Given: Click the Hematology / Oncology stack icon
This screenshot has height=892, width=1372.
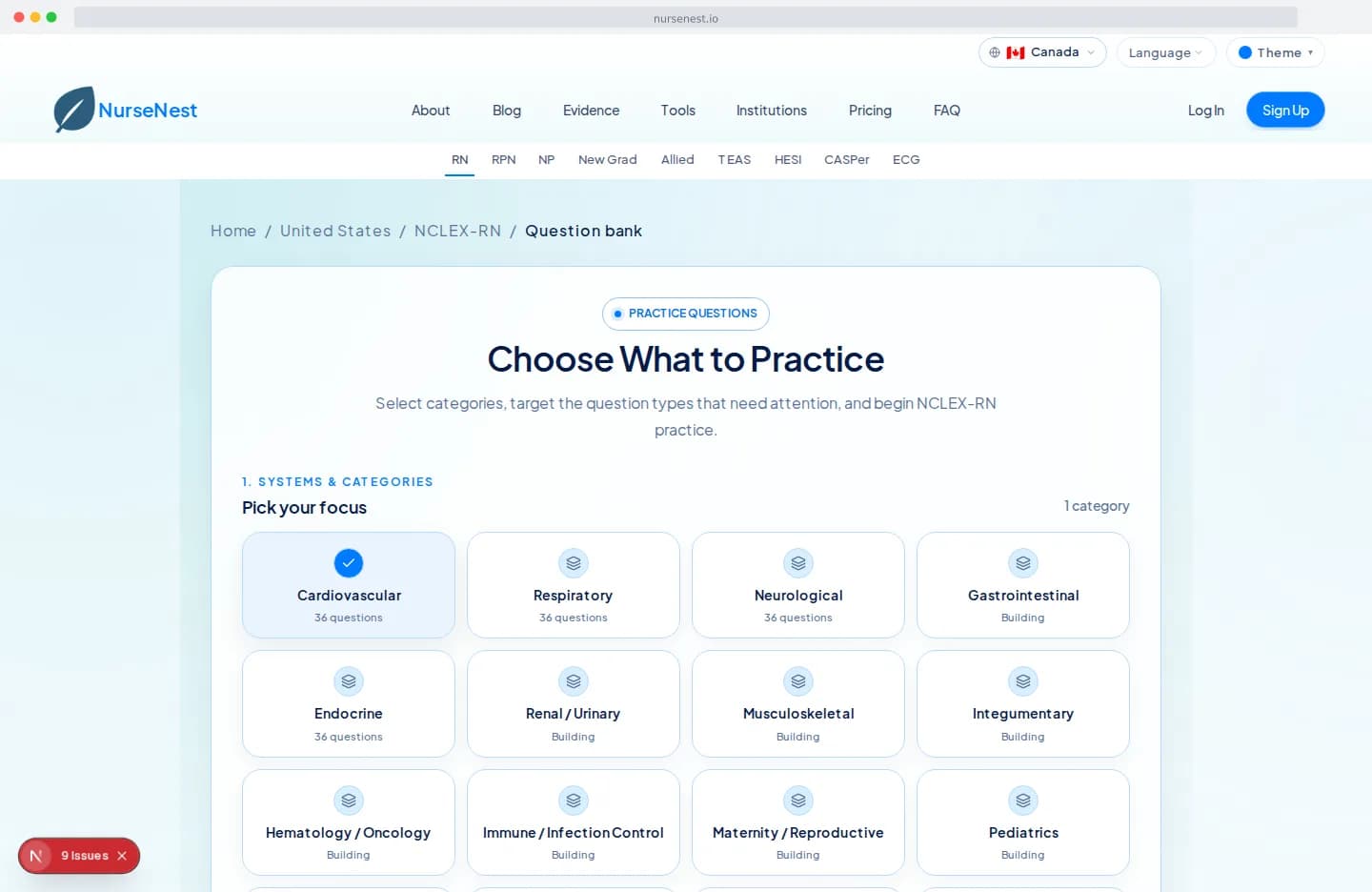Looking at the screenshot, I should click(x=349, y=801).
